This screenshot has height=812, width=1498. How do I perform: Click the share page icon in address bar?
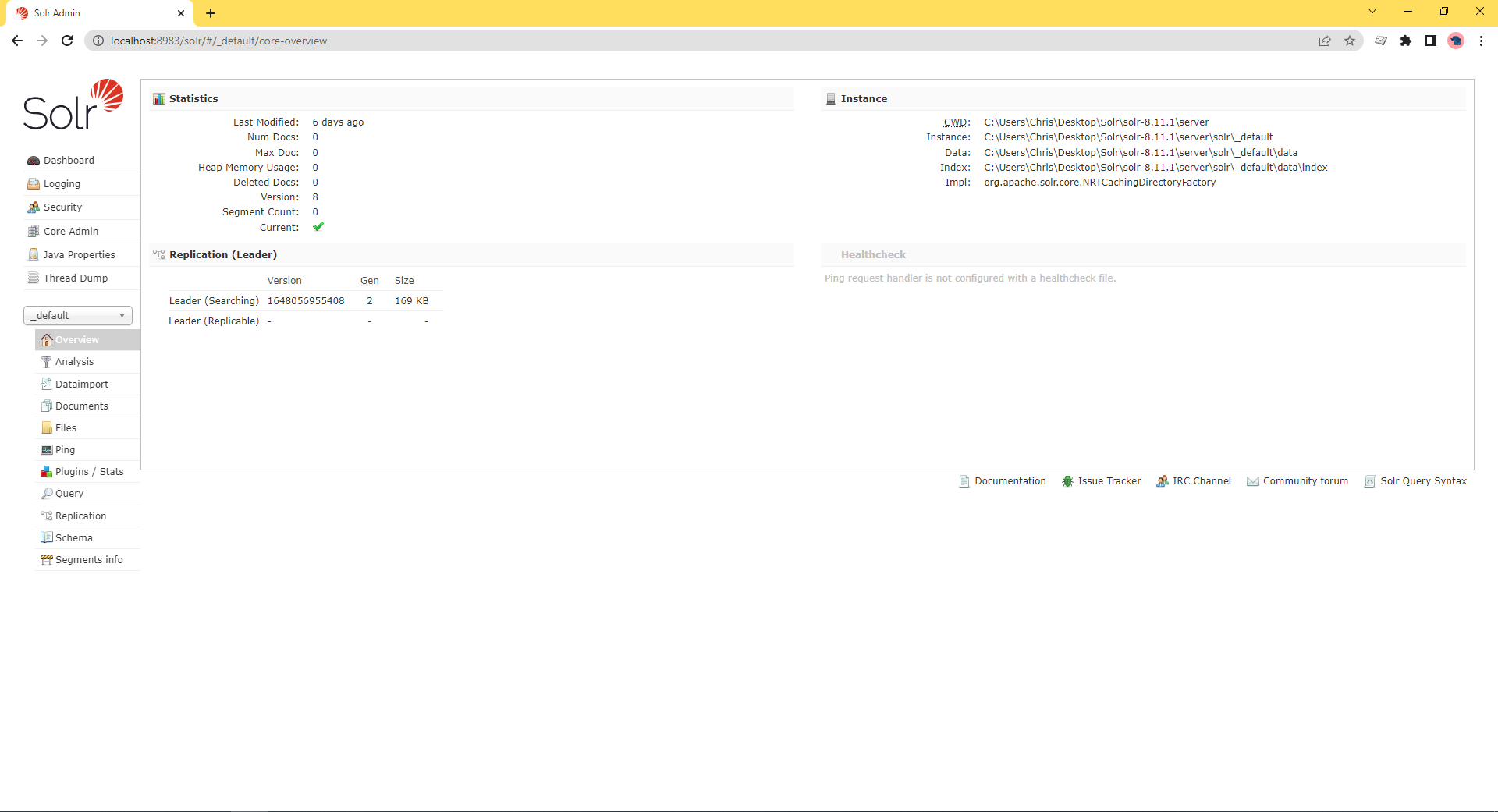(1325, 41)
